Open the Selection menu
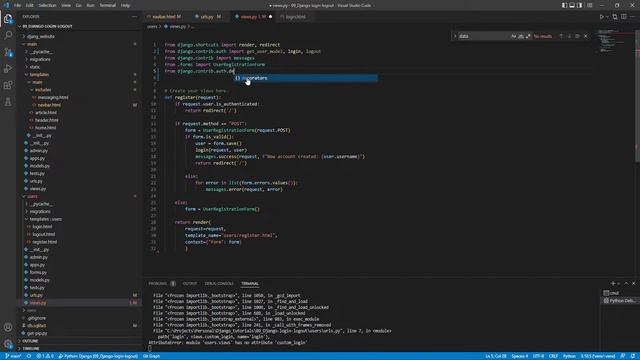Screen dimensions: 640x360 pyautogui.click(x=47, y=5)
